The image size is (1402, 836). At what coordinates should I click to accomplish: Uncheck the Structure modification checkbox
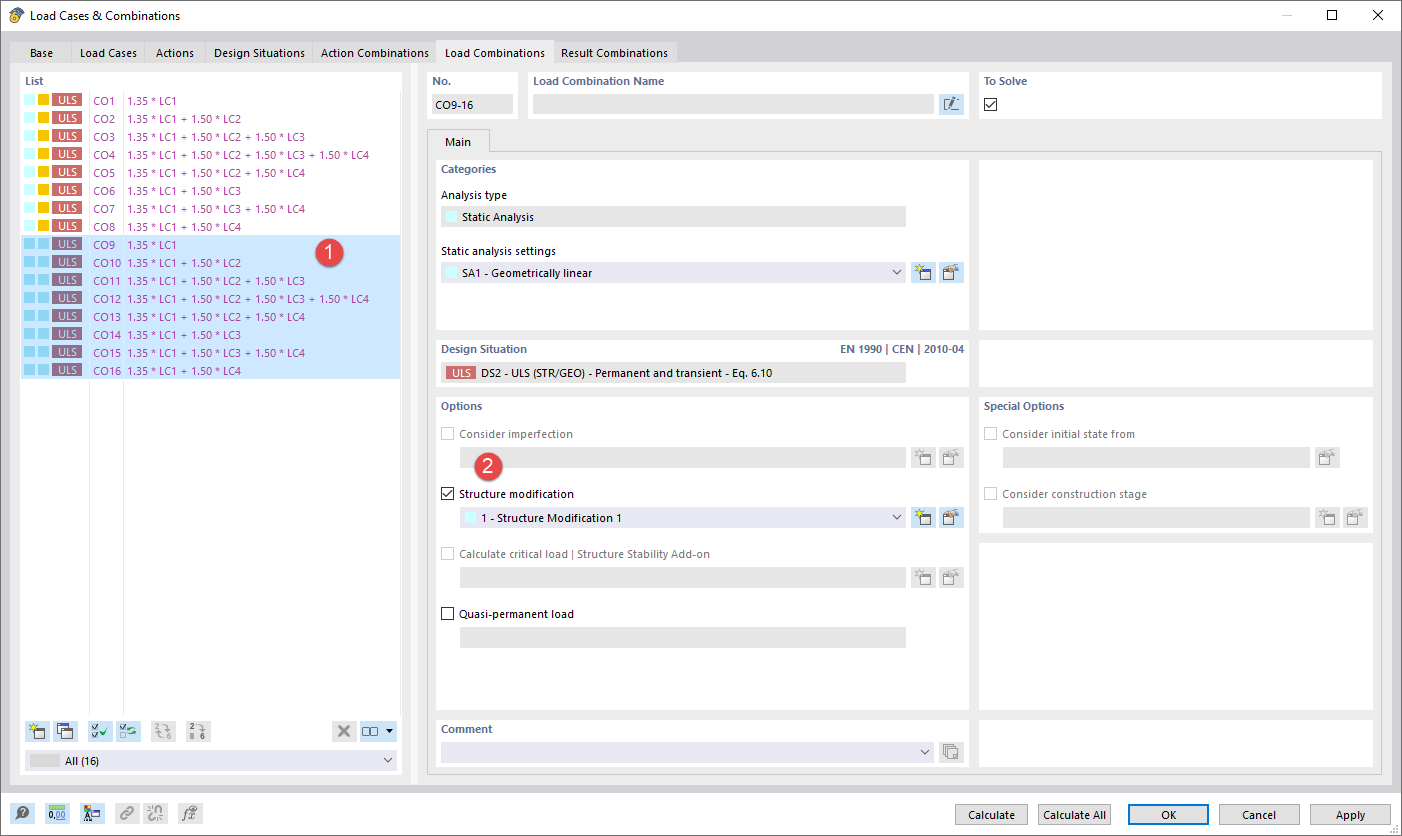[x=448, y=494]
